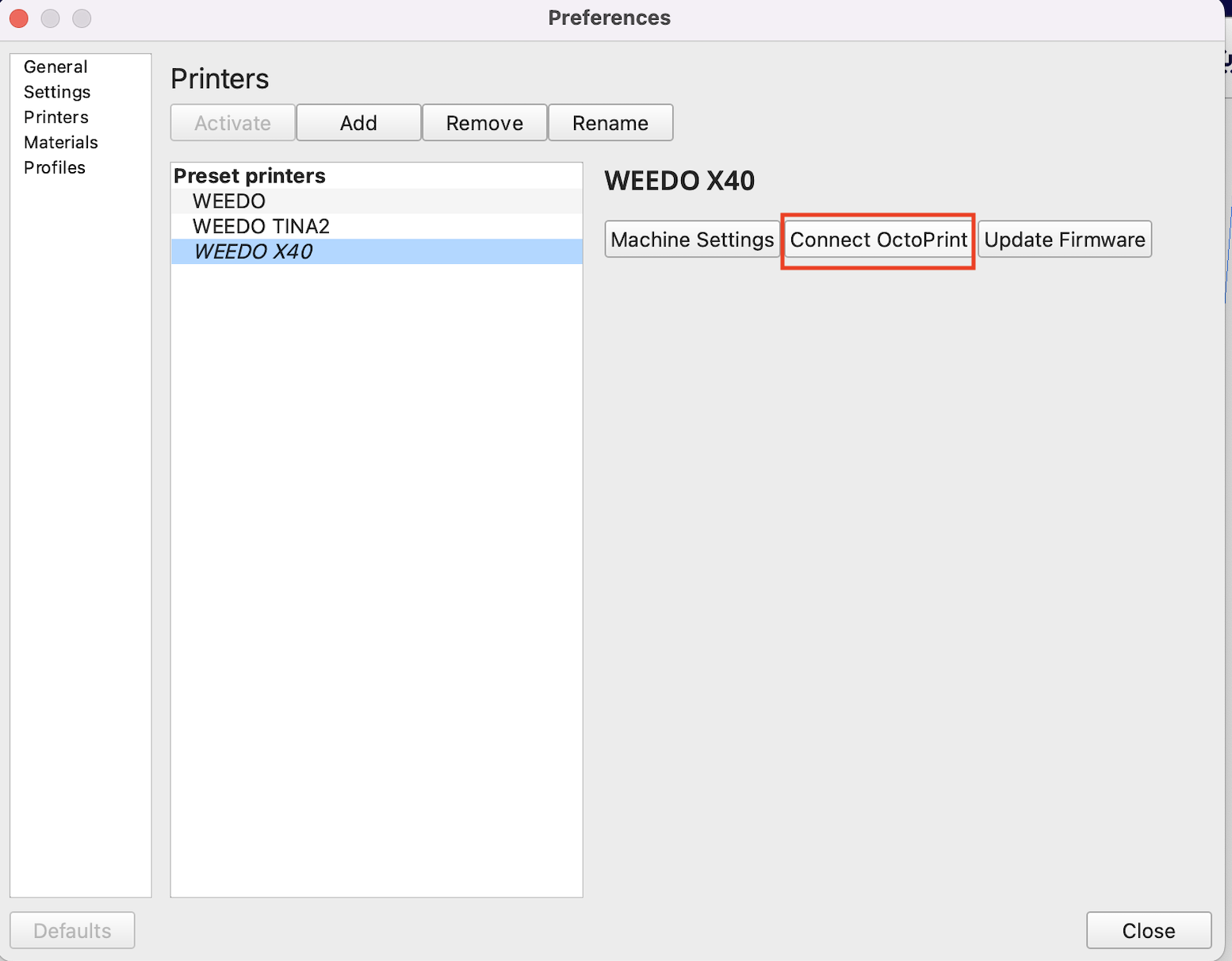Viewport: 1232px width, 961px height.
Task: Select the WEEDO printer entry
Action: click(x=377, y=201)
